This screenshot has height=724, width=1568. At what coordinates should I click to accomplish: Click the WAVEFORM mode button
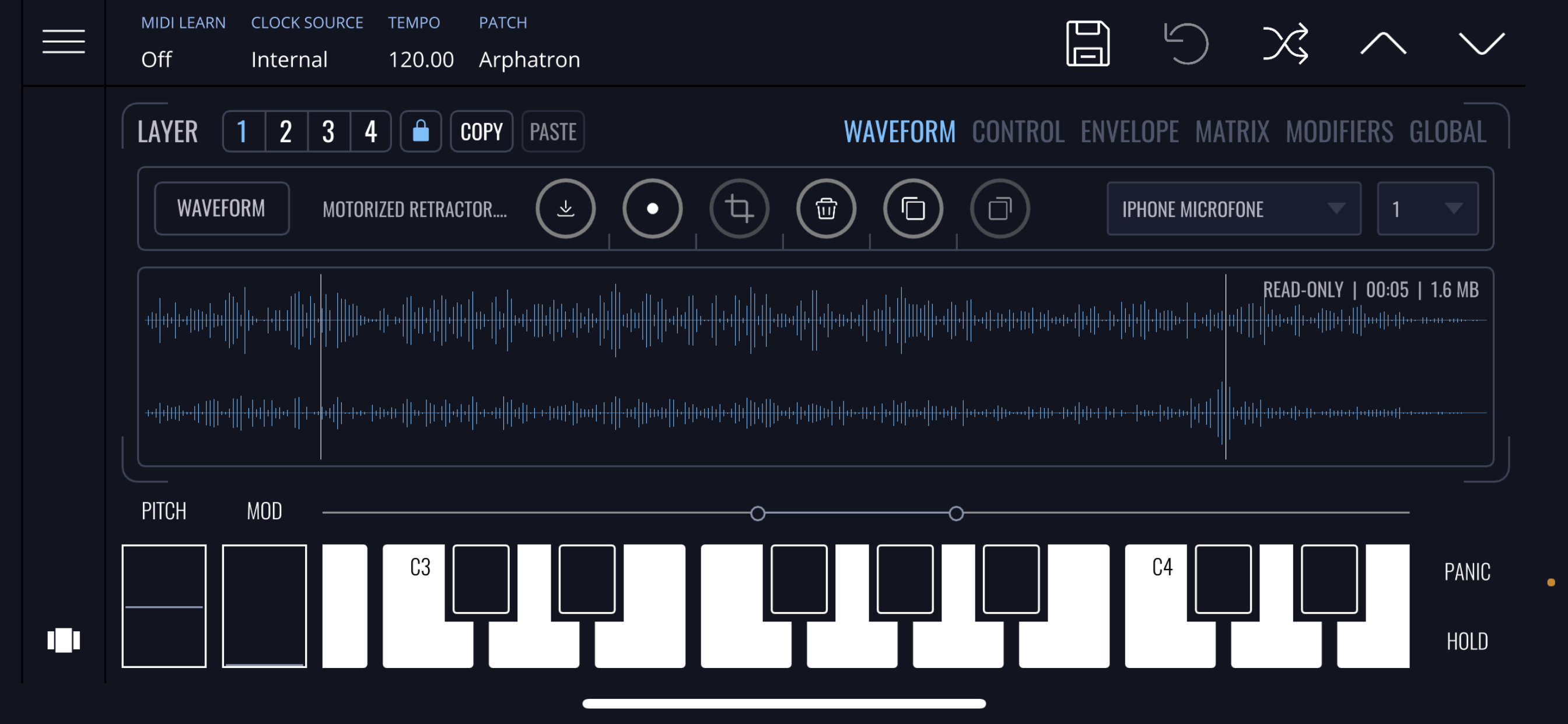tap(222, 209)
